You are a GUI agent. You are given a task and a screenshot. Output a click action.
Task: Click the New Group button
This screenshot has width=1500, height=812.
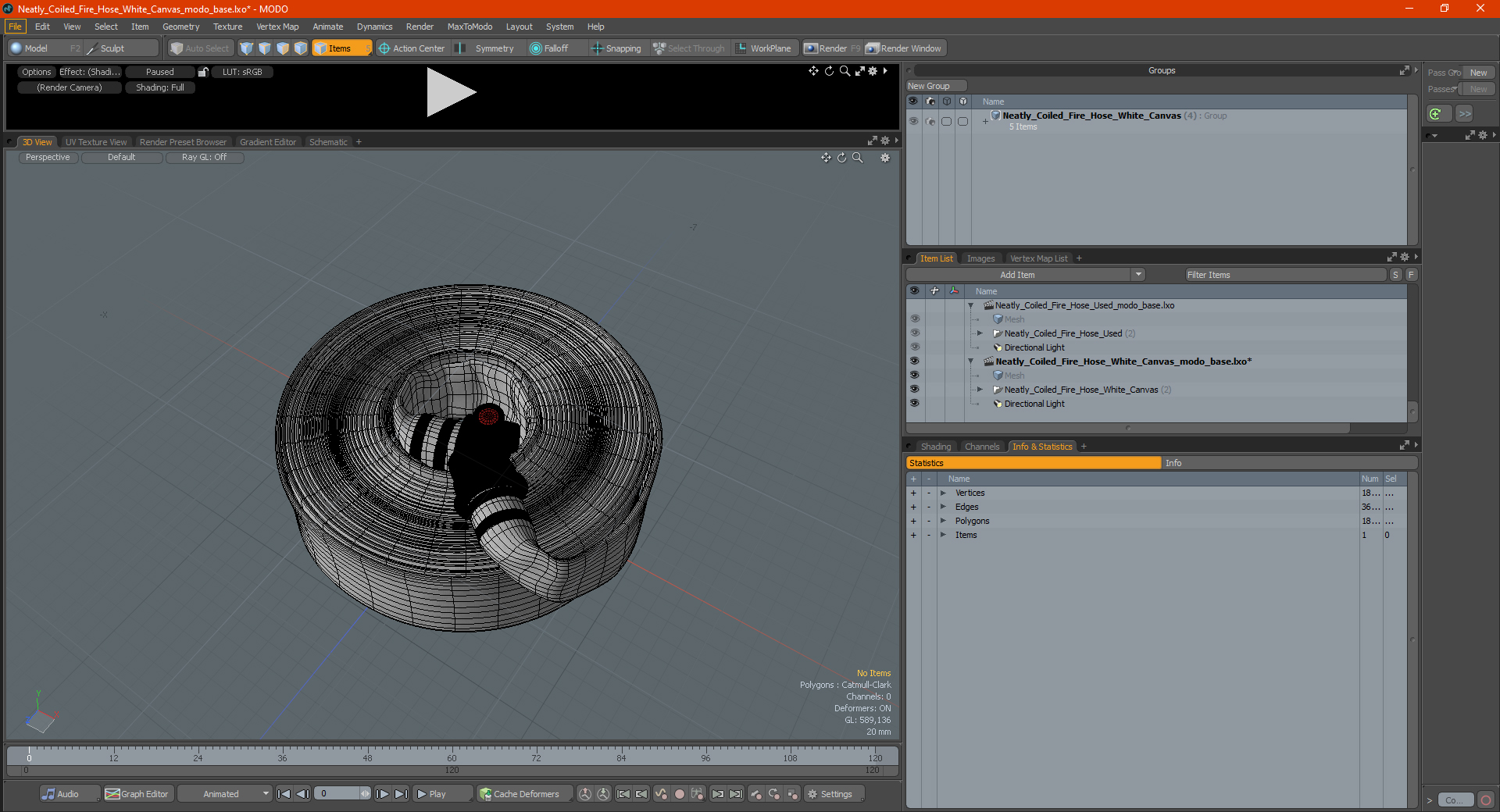[936, 86]
